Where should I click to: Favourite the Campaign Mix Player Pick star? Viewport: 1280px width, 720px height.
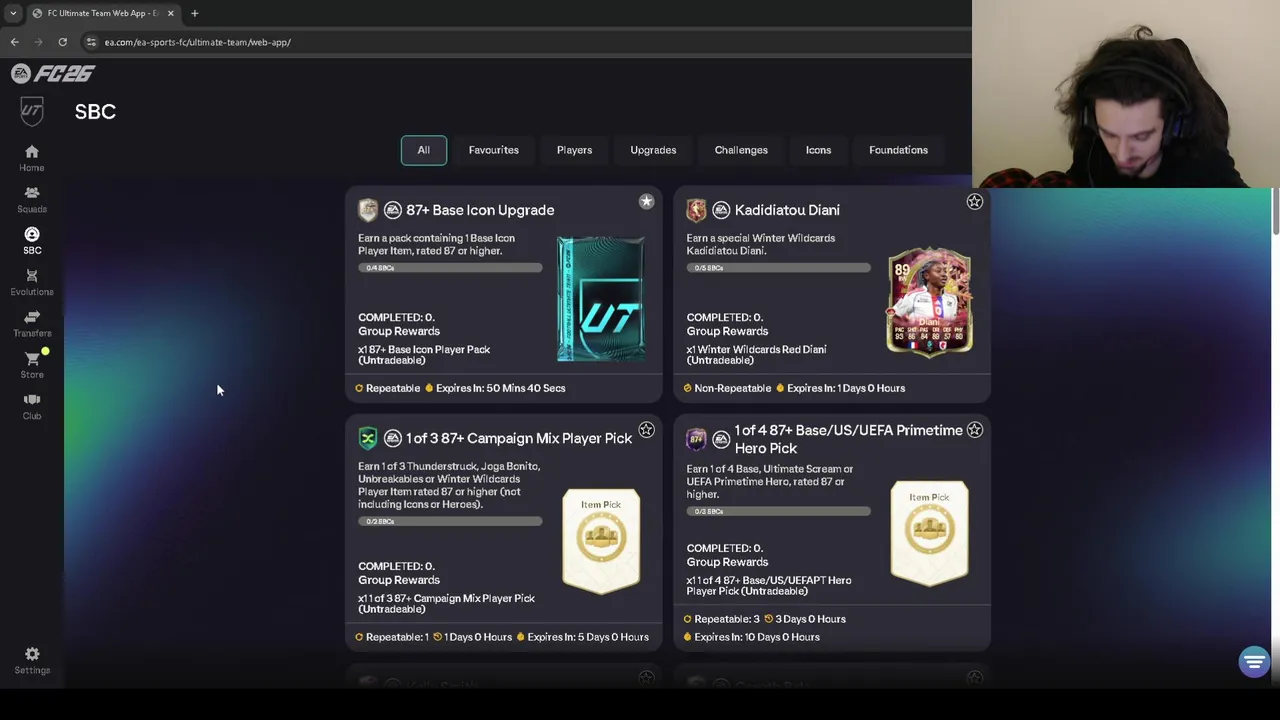(646, 430)
